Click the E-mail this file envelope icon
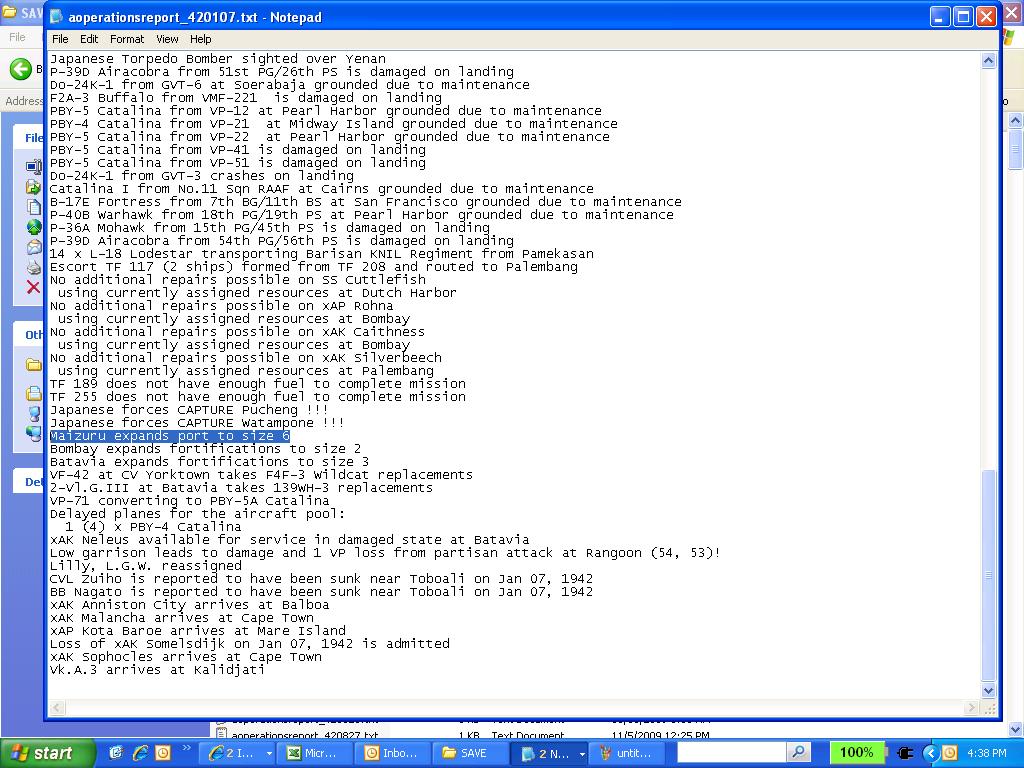This screenshot has width=1024, height=768. [33, 247]
